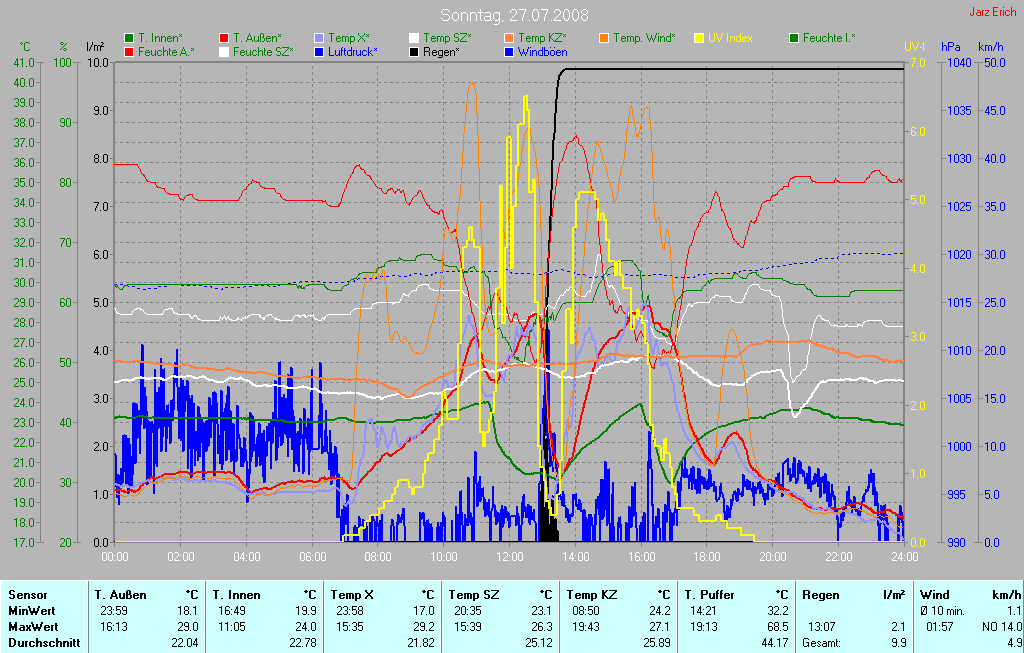Screen dimensions: 1024x653
Task: Select the 'Temp X*' legend label
Action: 349,39
